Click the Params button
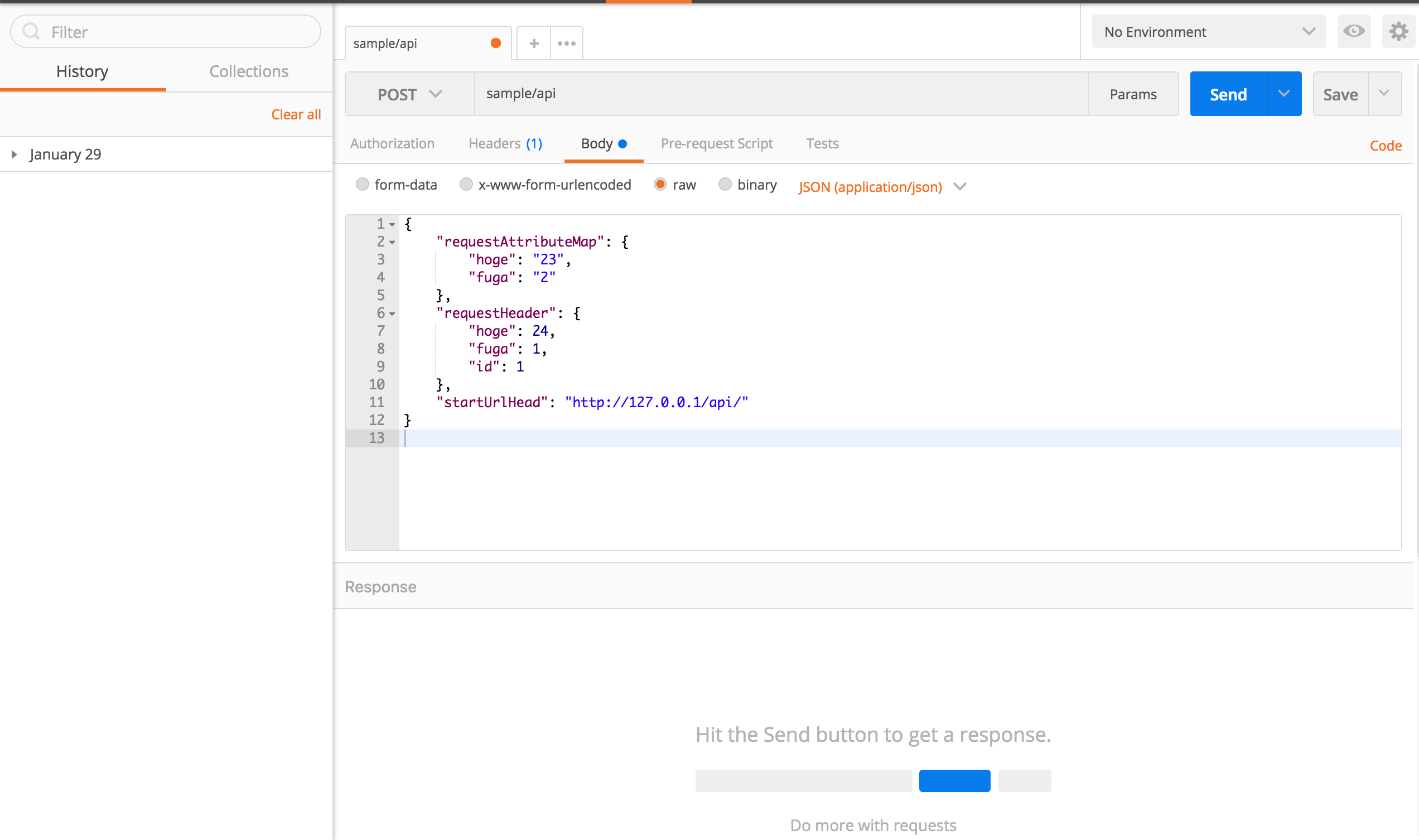This screenshot has width=1419, height=840. click(1133, 94)
